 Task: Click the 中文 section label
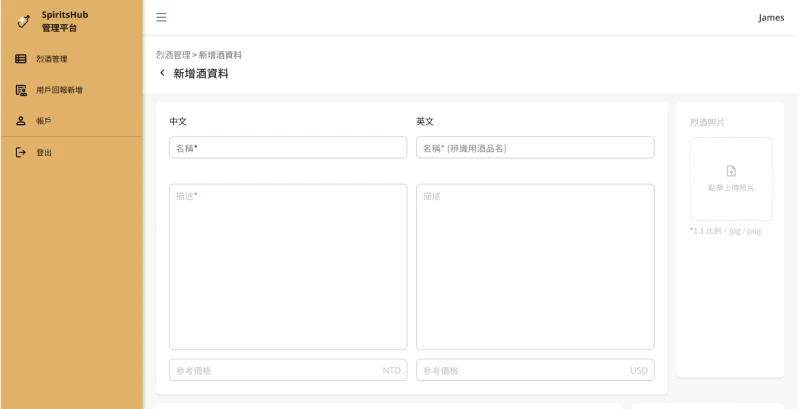pos(178,121)
